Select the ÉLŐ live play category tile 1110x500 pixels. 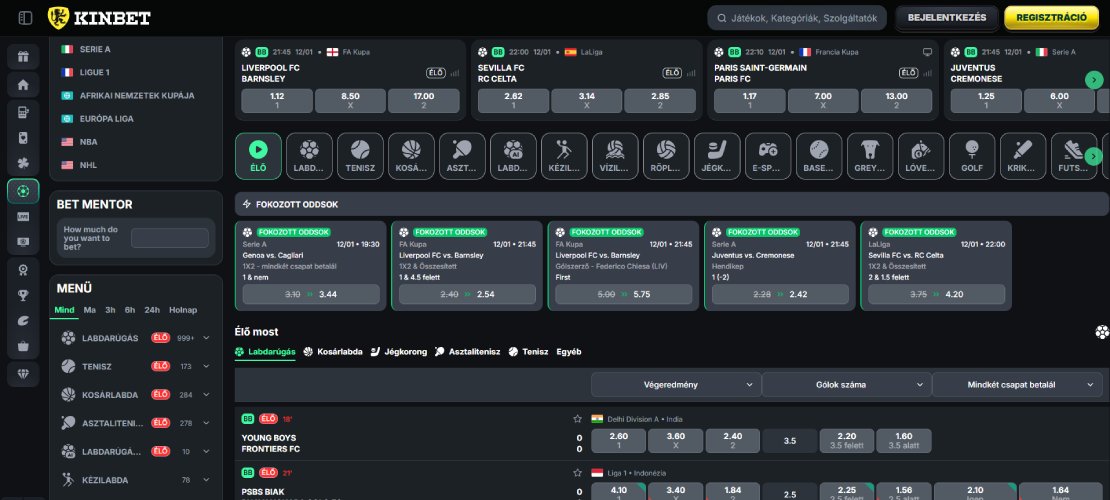(258, 156)
